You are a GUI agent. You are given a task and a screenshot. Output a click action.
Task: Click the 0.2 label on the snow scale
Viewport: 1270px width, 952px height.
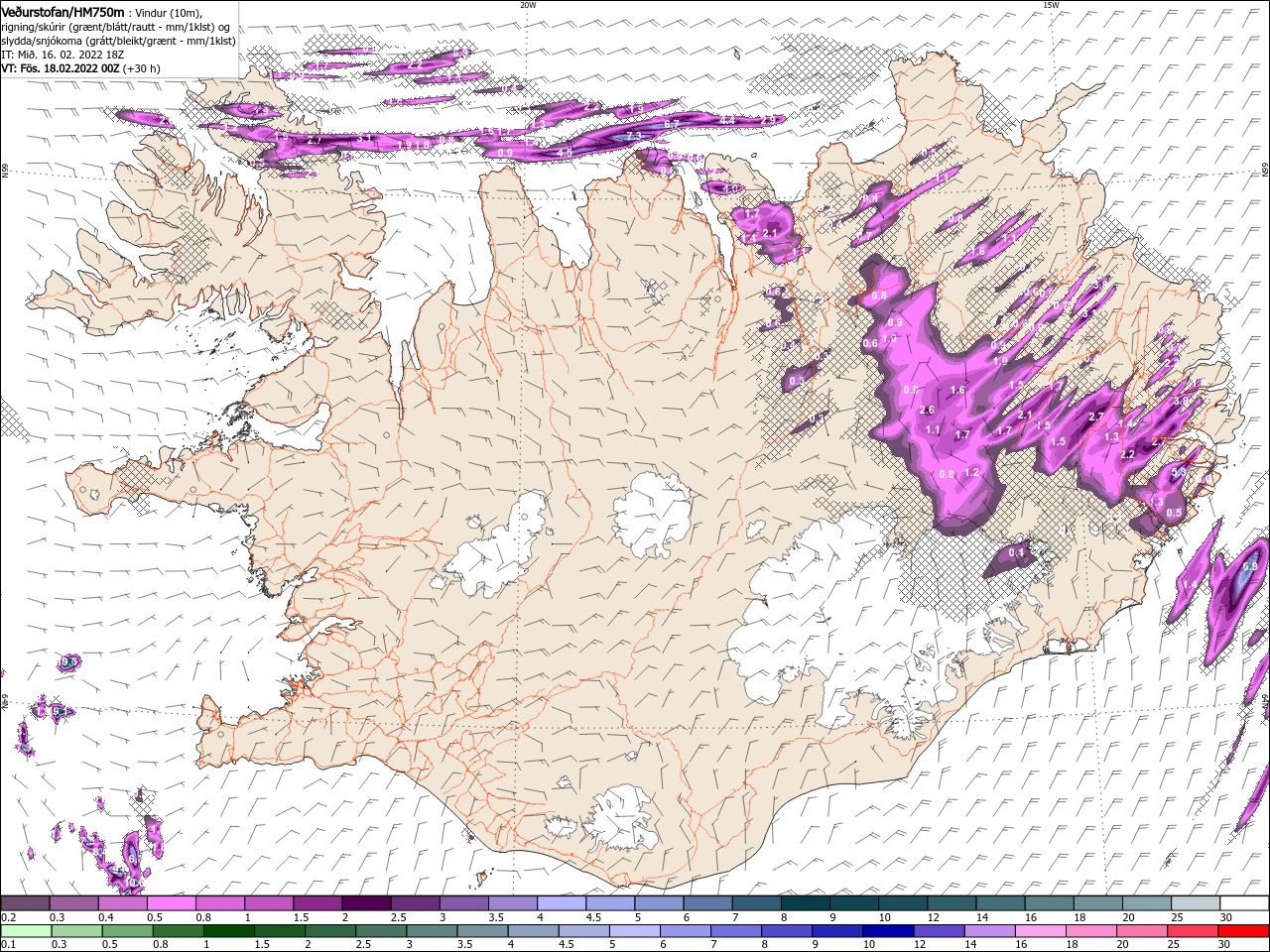coord(8,917)
